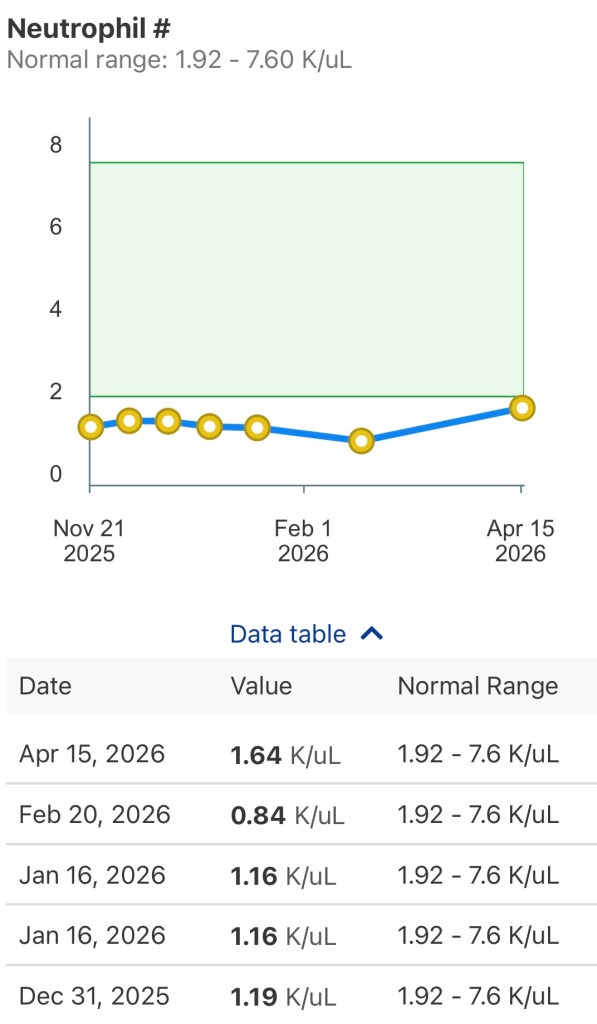Click the Normal Range column header
This screenshot has width=597, height=1024.
tap(477, 686)
